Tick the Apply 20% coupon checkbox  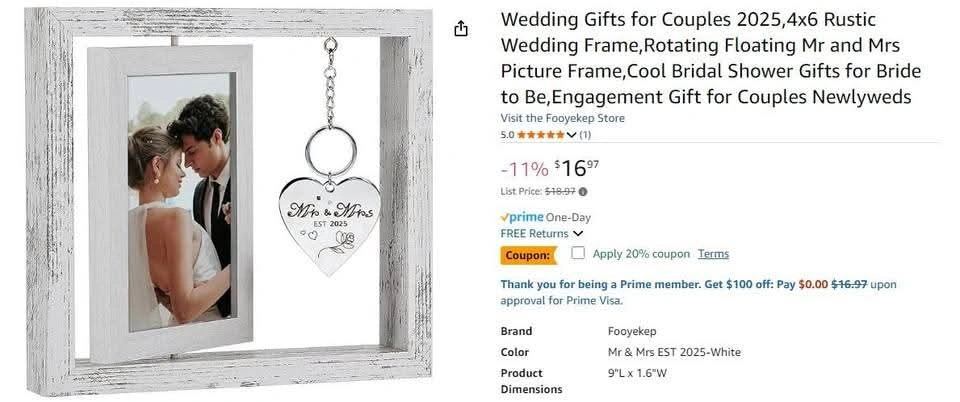[578, 253]
